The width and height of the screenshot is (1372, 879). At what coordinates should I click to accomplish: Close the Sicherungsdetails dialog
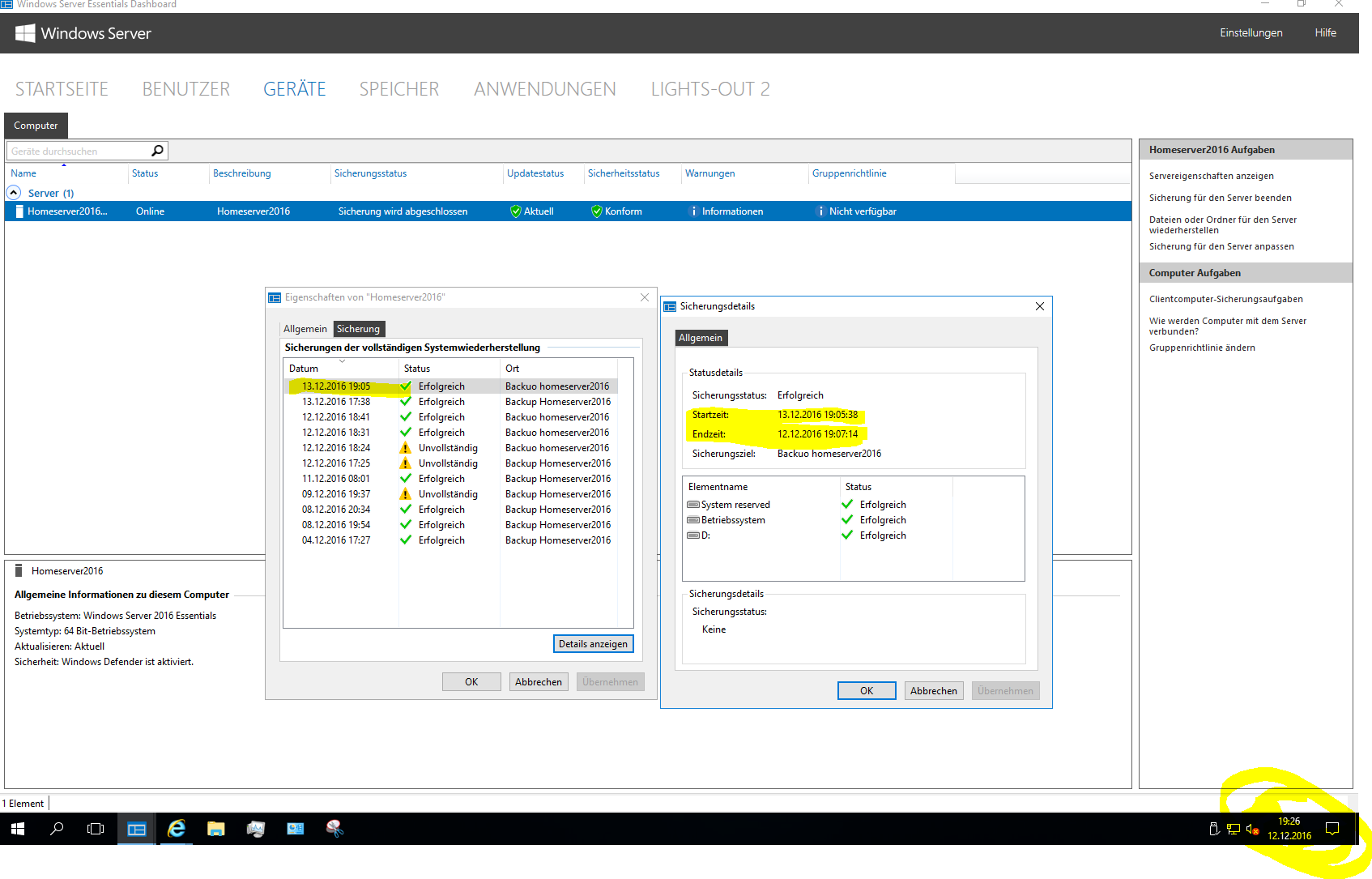pos(1040,306)
